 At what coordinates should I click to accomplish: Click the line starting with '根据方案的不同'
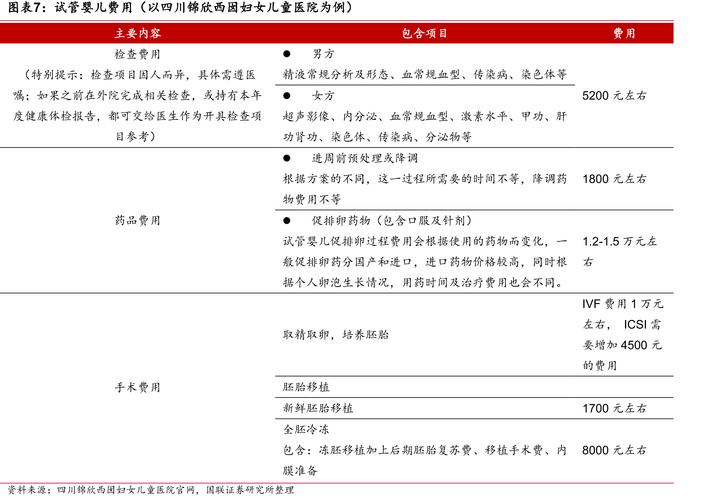point(425,179)
